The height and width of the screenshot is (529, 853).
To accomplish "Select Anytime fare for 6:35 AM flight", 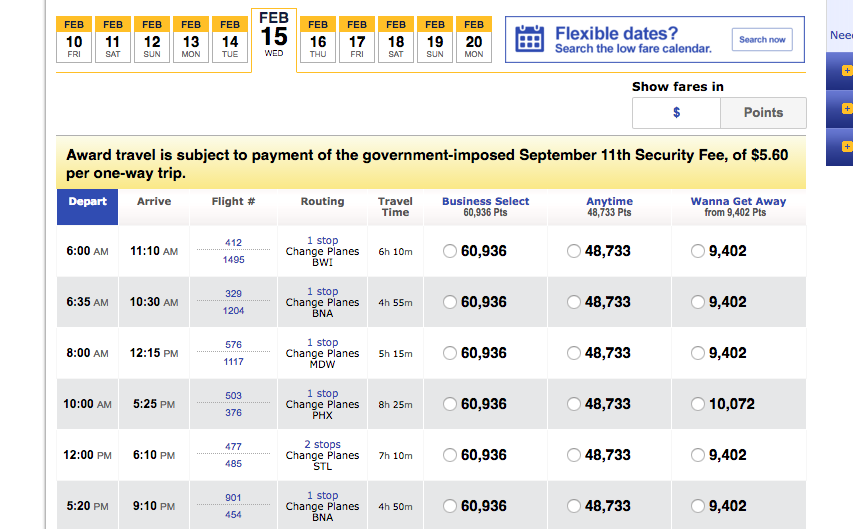I will (574, 302).
